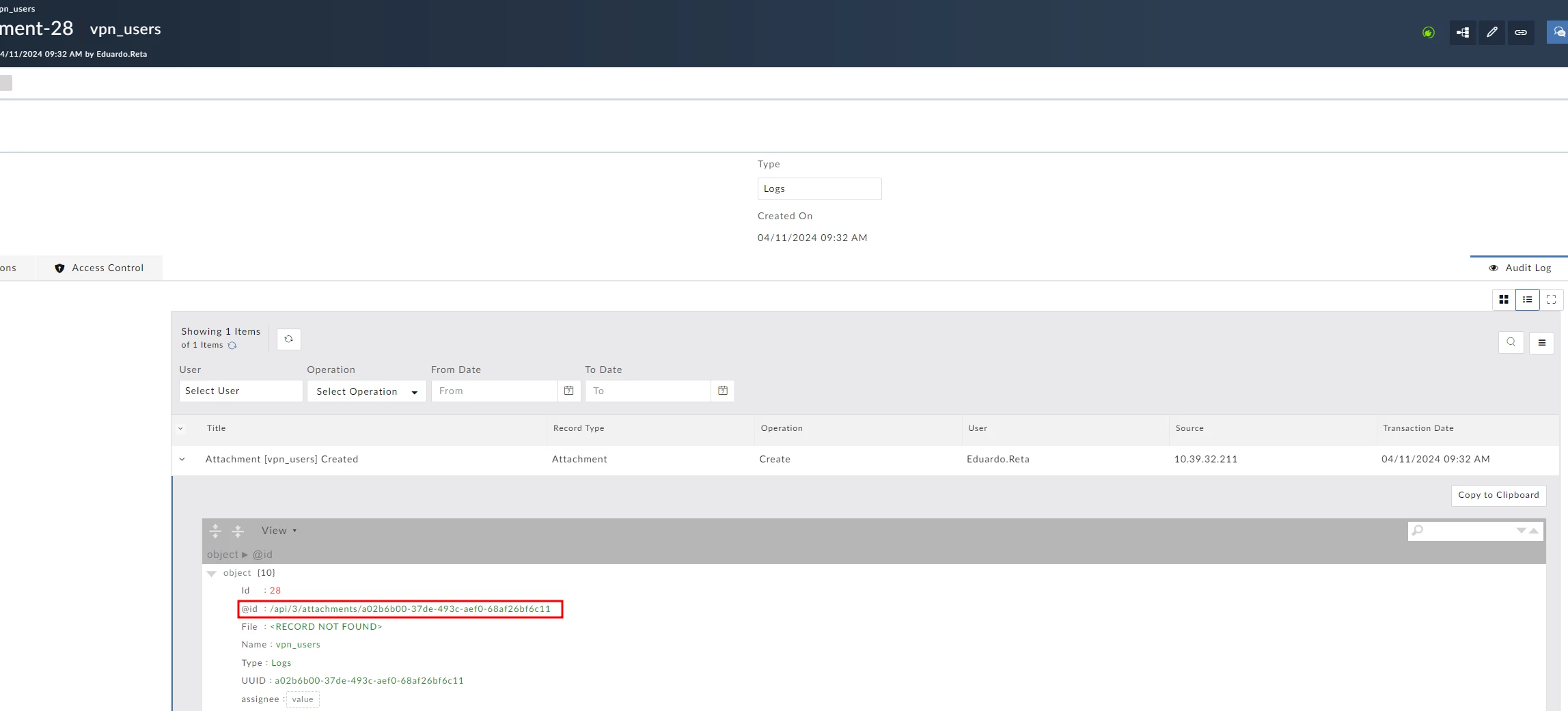Open the From Date calendar picker
1568x711 pixels.
point(568,391)
